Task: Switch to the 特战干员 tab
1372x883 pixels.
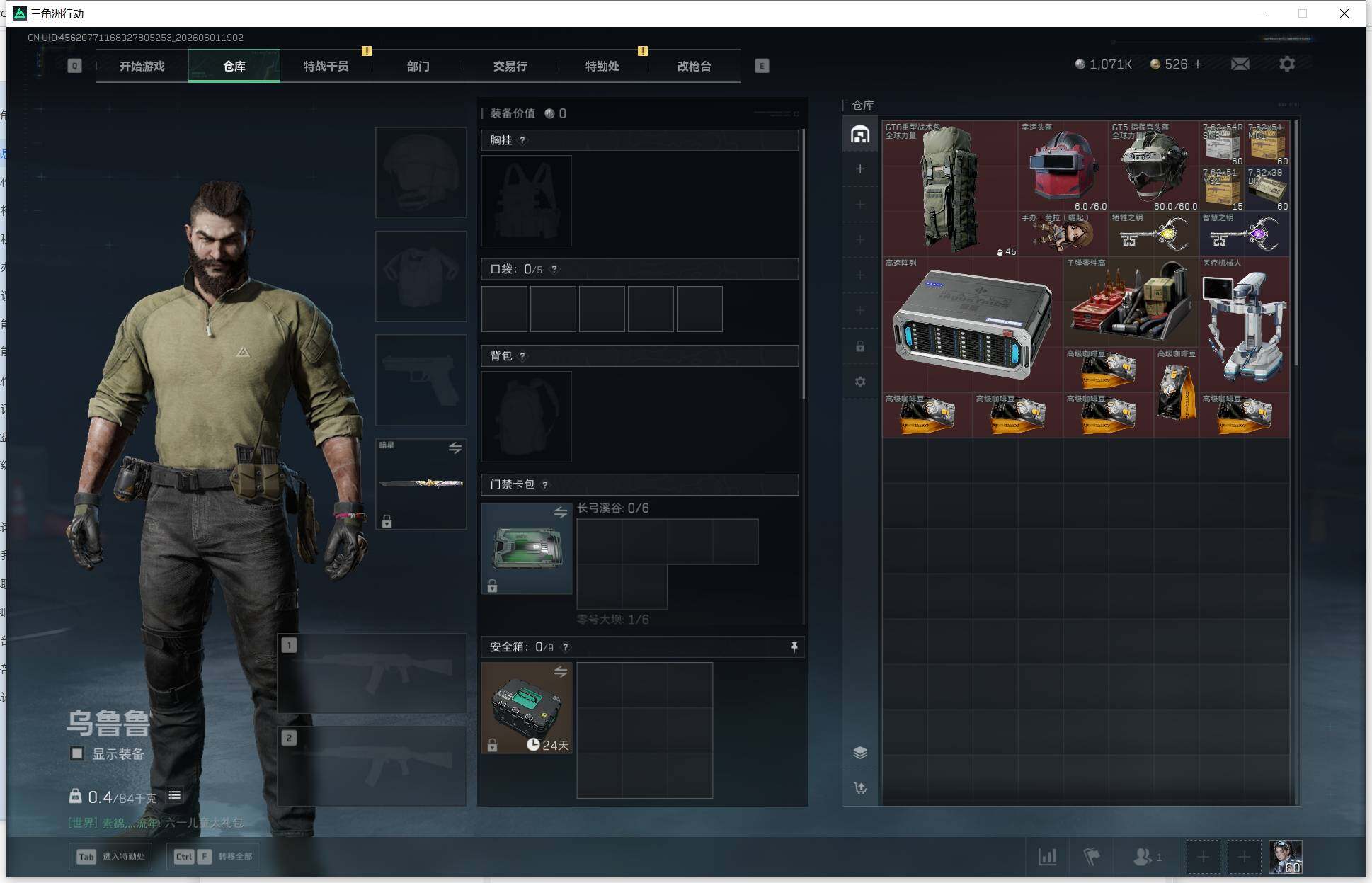Action: pyautogui.click(x=326, y=66)
